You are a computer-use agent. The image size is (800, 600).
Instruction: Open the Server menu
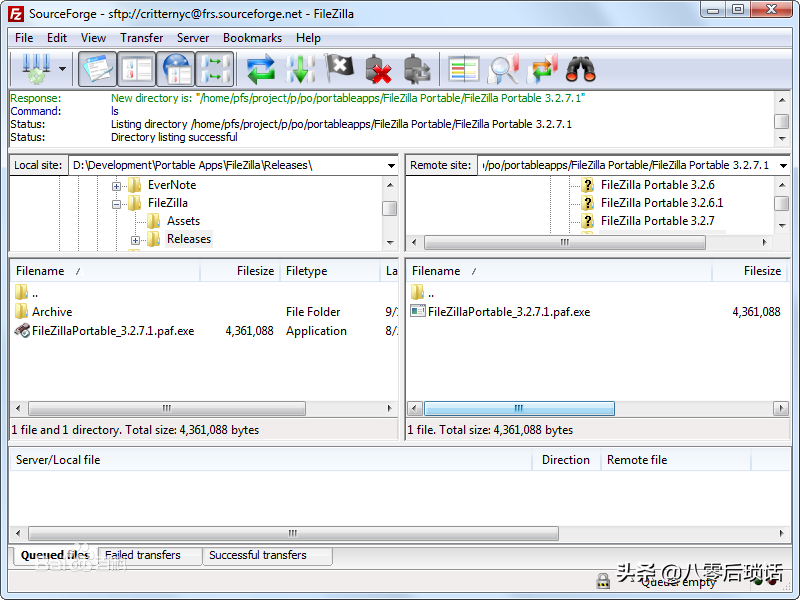point(193,38)
